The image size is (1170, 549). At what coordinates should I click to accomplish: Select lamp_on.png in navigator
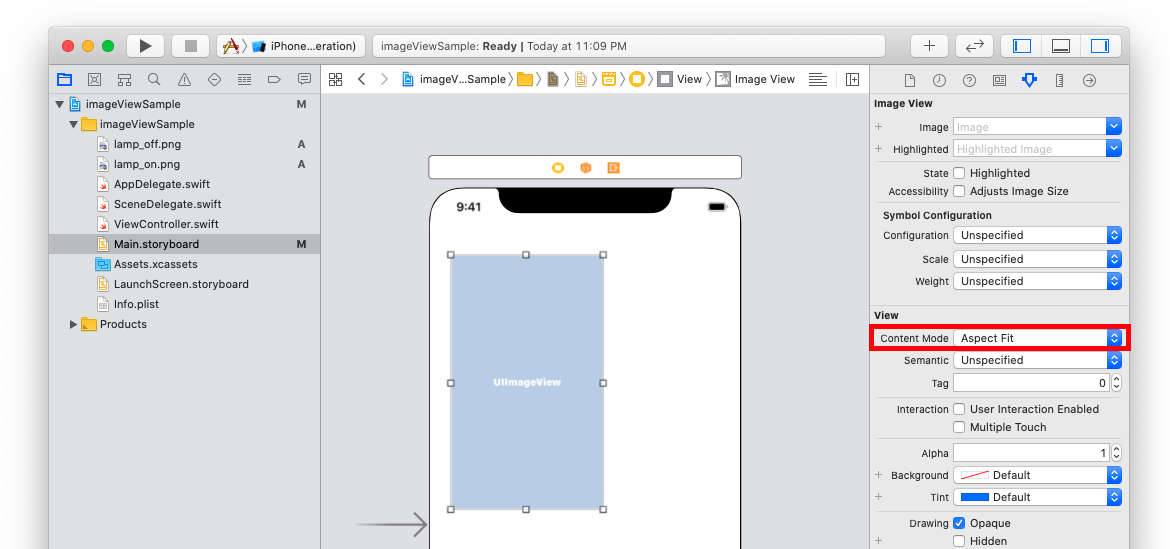tap(146, 164)
